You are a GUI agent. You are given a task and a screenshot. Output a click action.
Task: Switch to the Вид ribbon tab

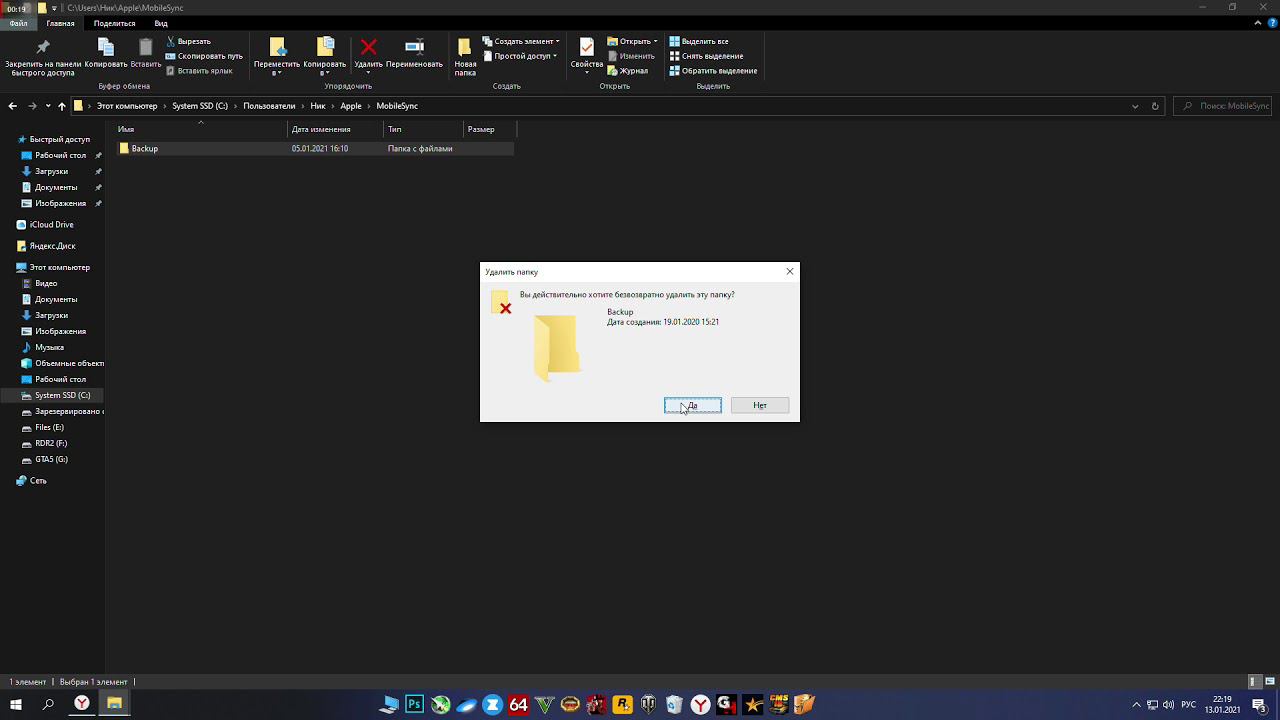[161, 23]
